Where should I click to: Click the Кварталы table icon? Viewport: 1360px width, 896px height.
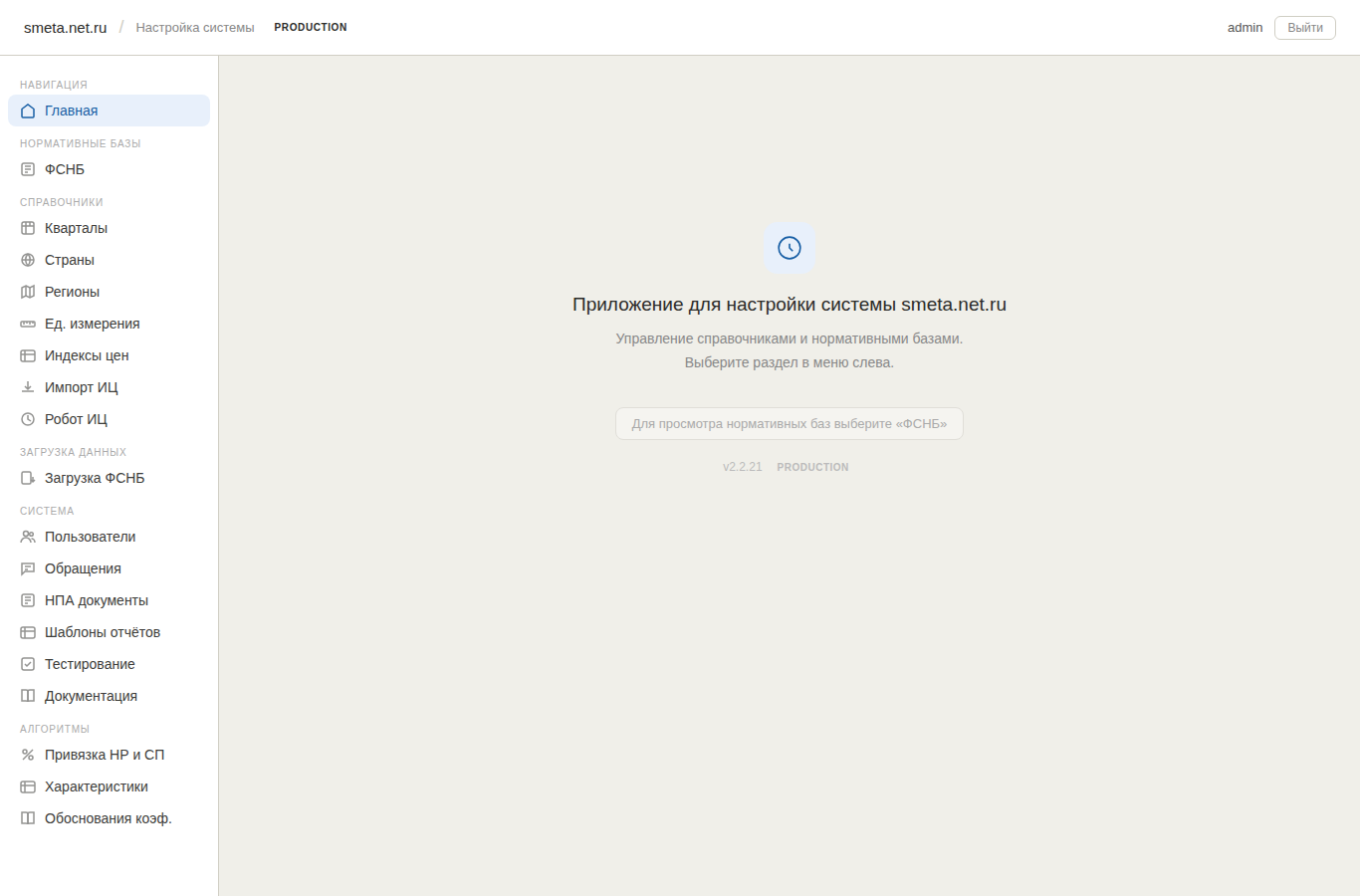[28, 228]
